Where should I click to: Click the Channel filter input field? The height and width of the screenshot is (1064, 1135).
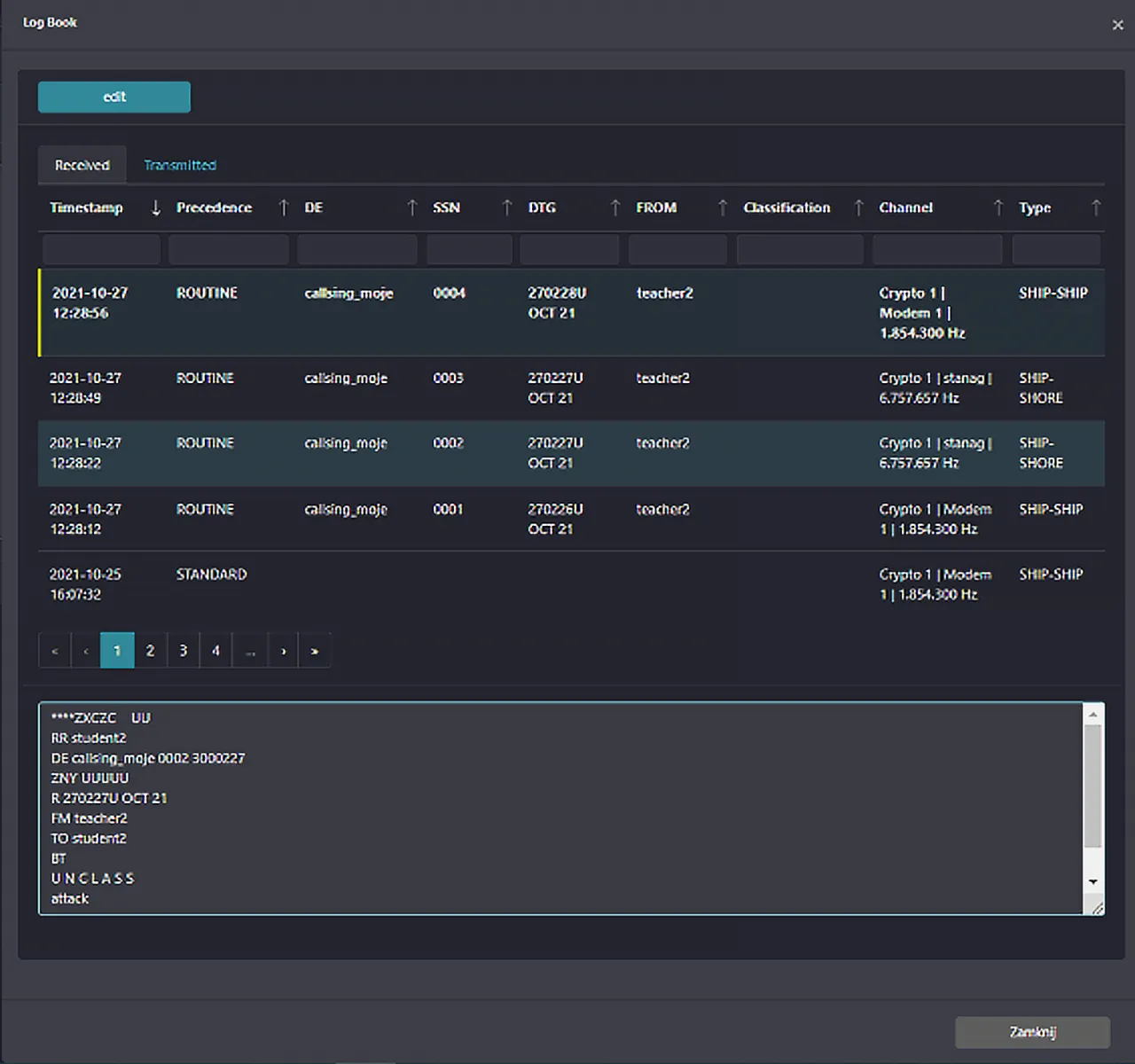click(x=937, y=250)
